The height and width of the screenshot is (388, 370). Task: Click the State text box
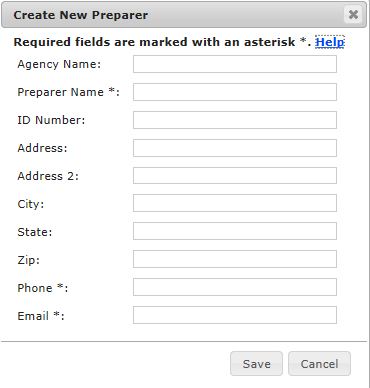[235, 231]
